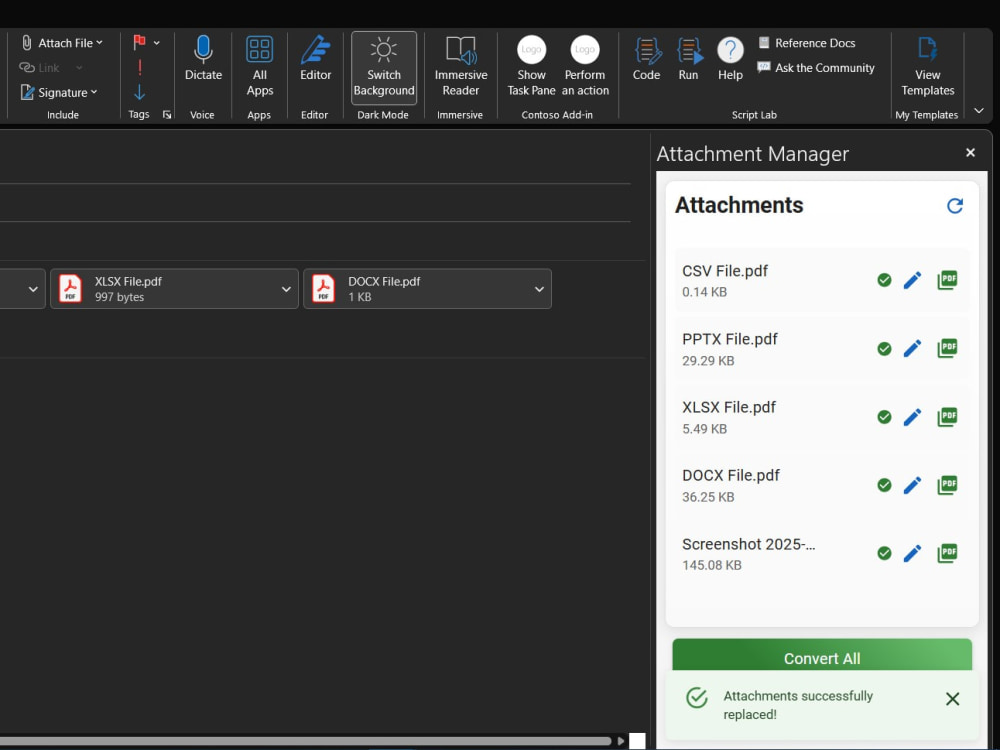The width and height of the screenshot is (1000, 750).
Task: Click green check for XLSX File.pdf
Action: click(x=884, y=417)
